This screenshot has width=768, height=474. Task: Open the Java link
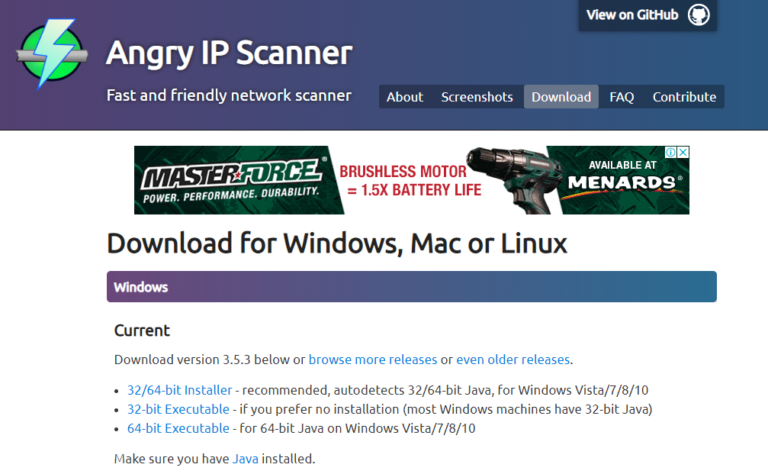point(245,459)
